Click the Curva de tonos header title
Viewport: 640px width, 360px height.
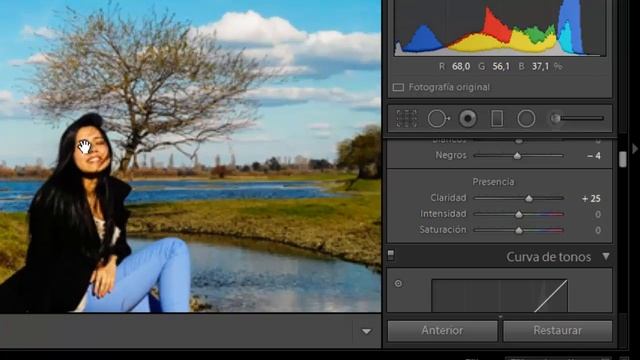pyautogui.click(x=549, y=257)
